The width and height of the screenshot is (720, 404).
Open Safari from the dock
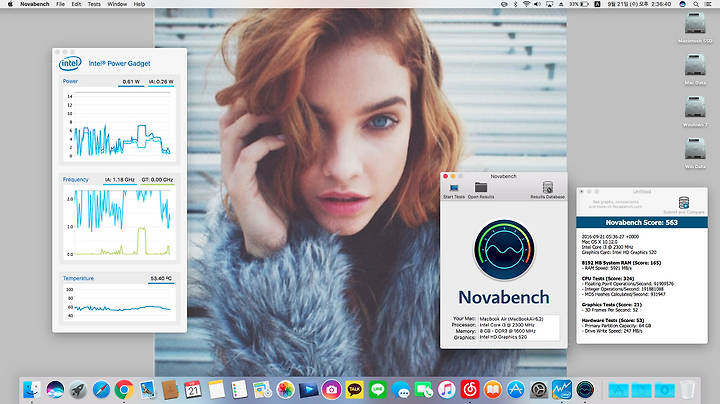coord(101,390)
